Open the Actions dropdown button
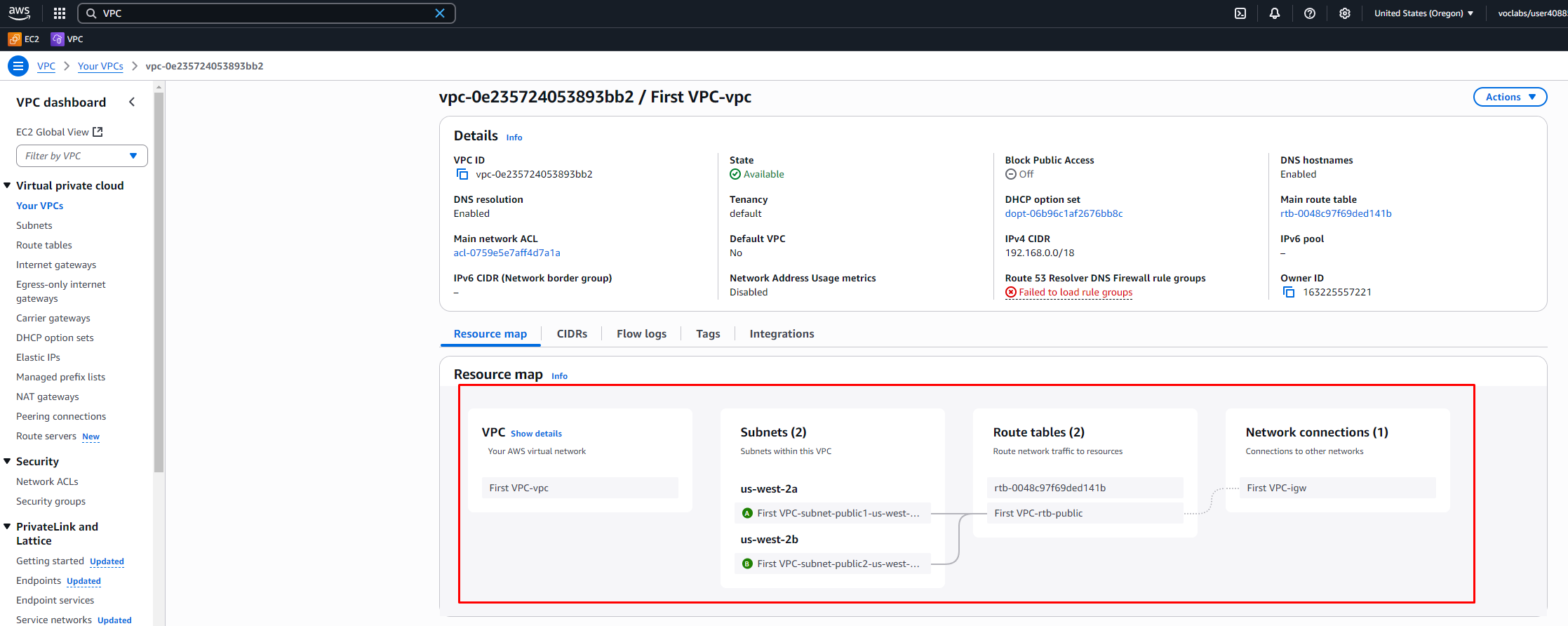This screenshot has width=1568, height=626. (1510, 97)
